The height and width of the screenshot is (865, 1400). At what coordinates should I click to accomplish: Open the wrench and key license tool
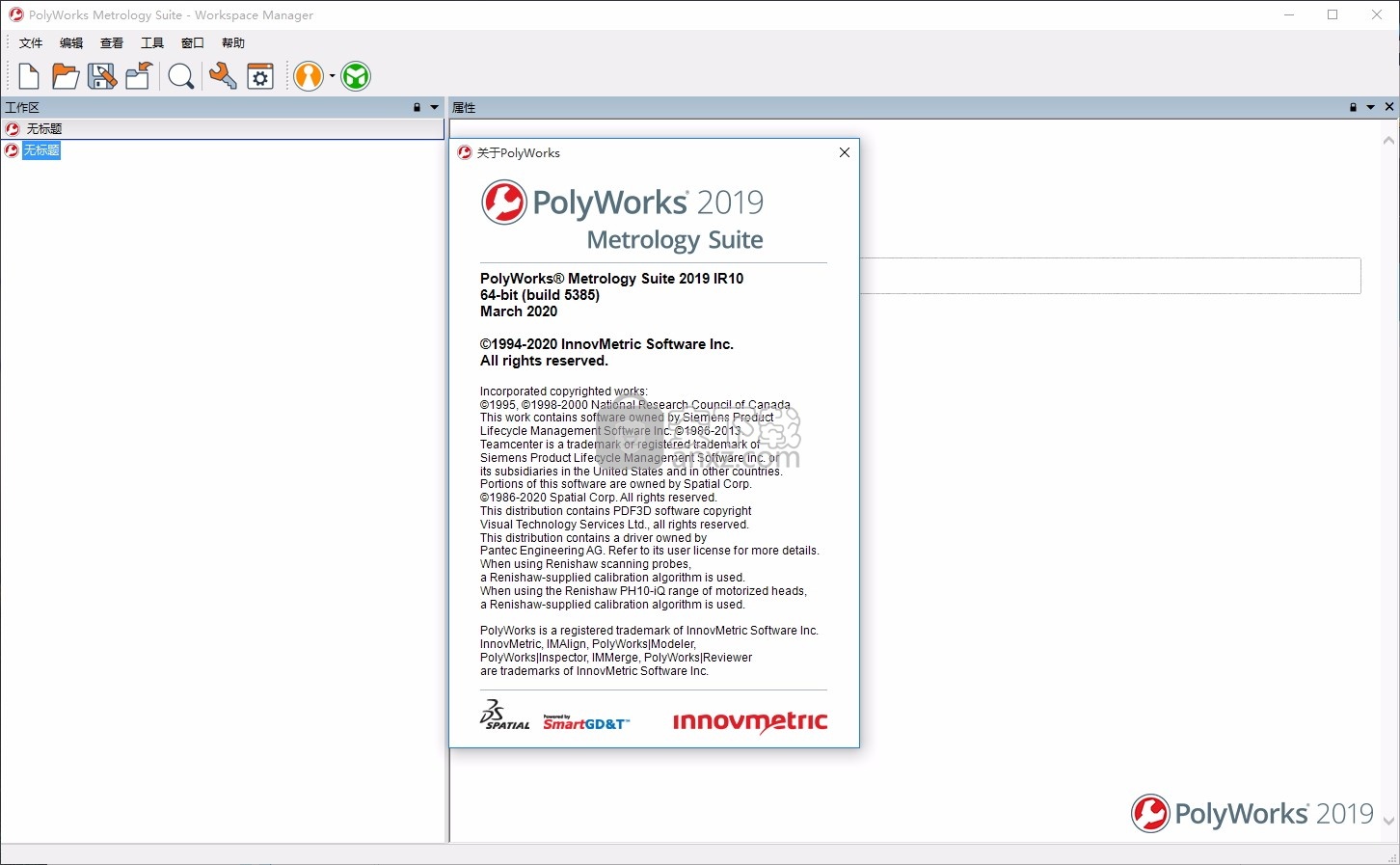coord(223,76)
